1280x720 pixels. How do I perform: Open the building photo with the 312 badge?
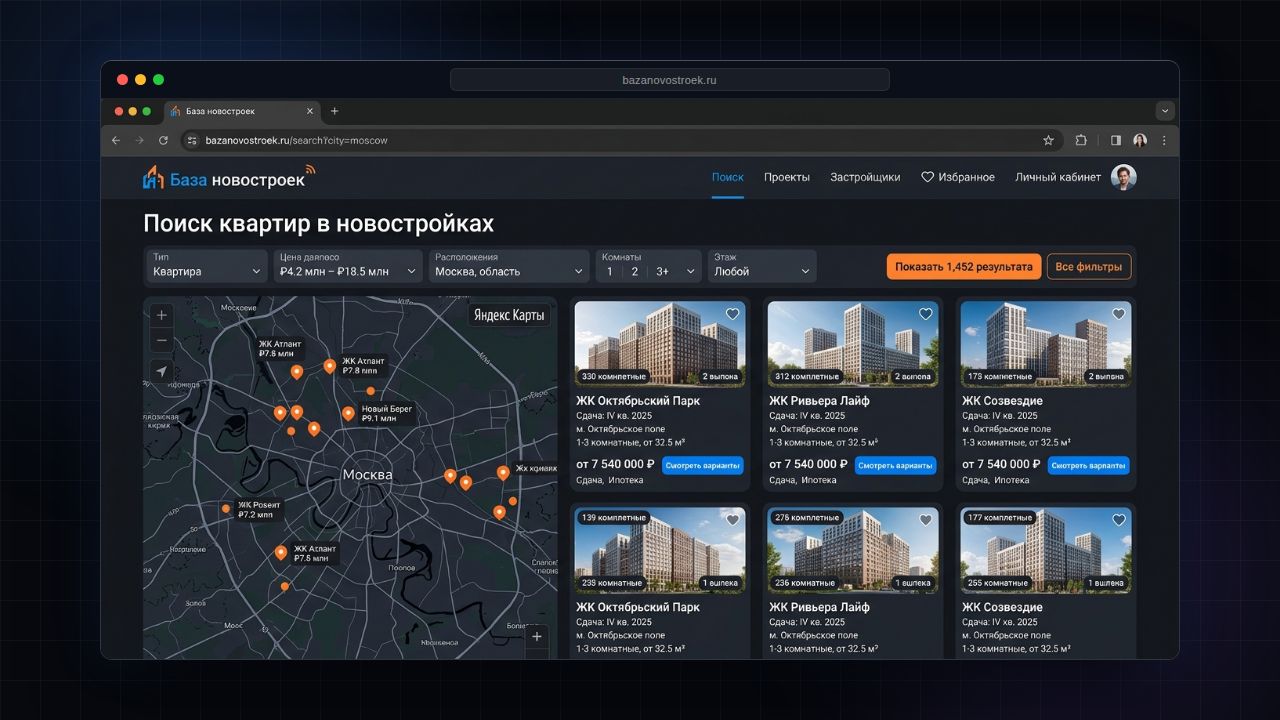(853, 344)
